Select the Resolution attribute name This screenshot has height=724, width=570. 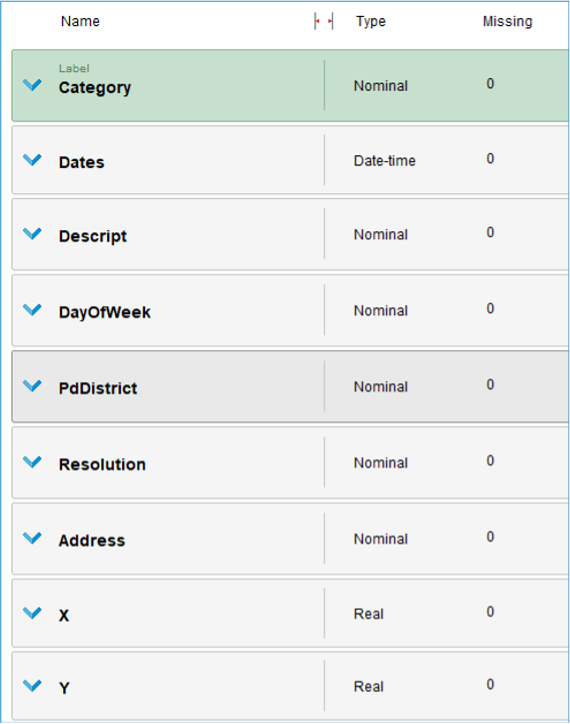pyautogui.click(x=102, y=465)
